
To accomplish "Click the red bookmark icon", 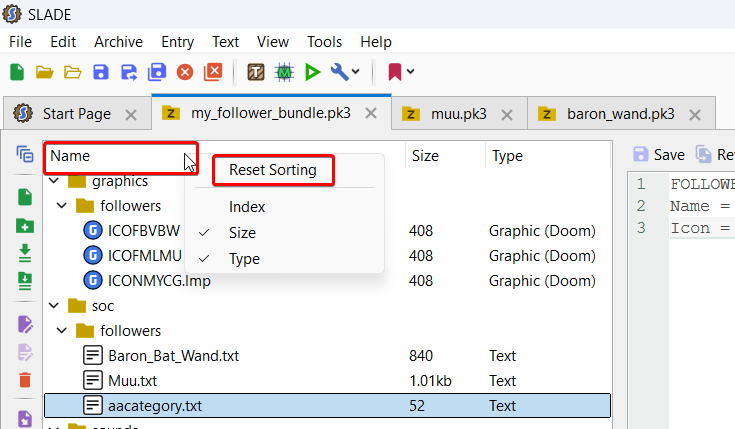I will coord(395,72).
